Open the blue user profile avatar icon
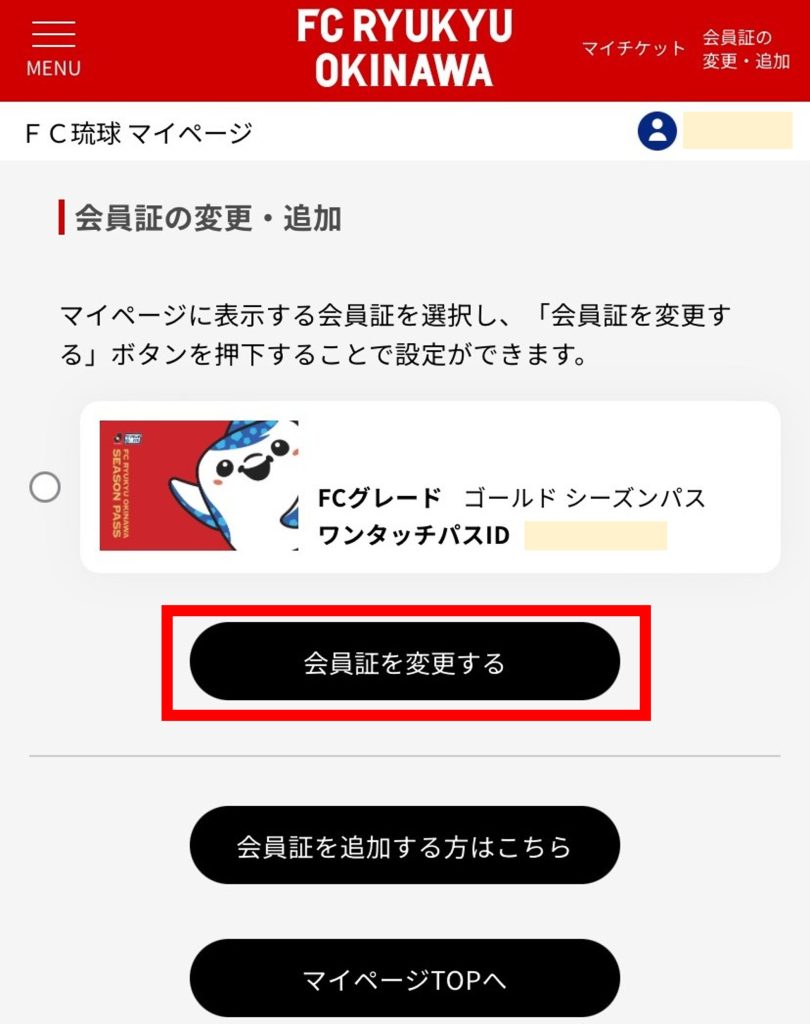Image resolution: width=810 pixels, height=1024 pixels. point(657,131)
